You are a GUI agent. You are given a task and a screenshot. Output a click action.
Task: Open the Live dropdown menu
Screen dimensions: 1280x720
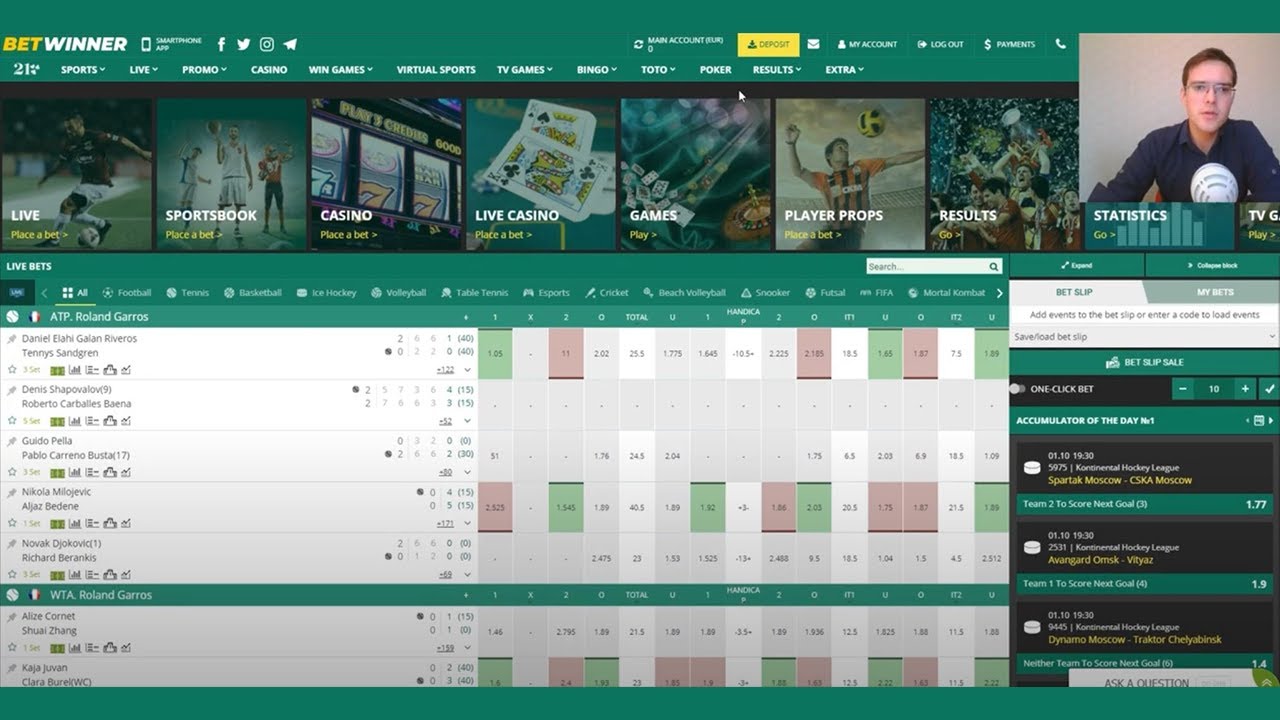point(143,70)
